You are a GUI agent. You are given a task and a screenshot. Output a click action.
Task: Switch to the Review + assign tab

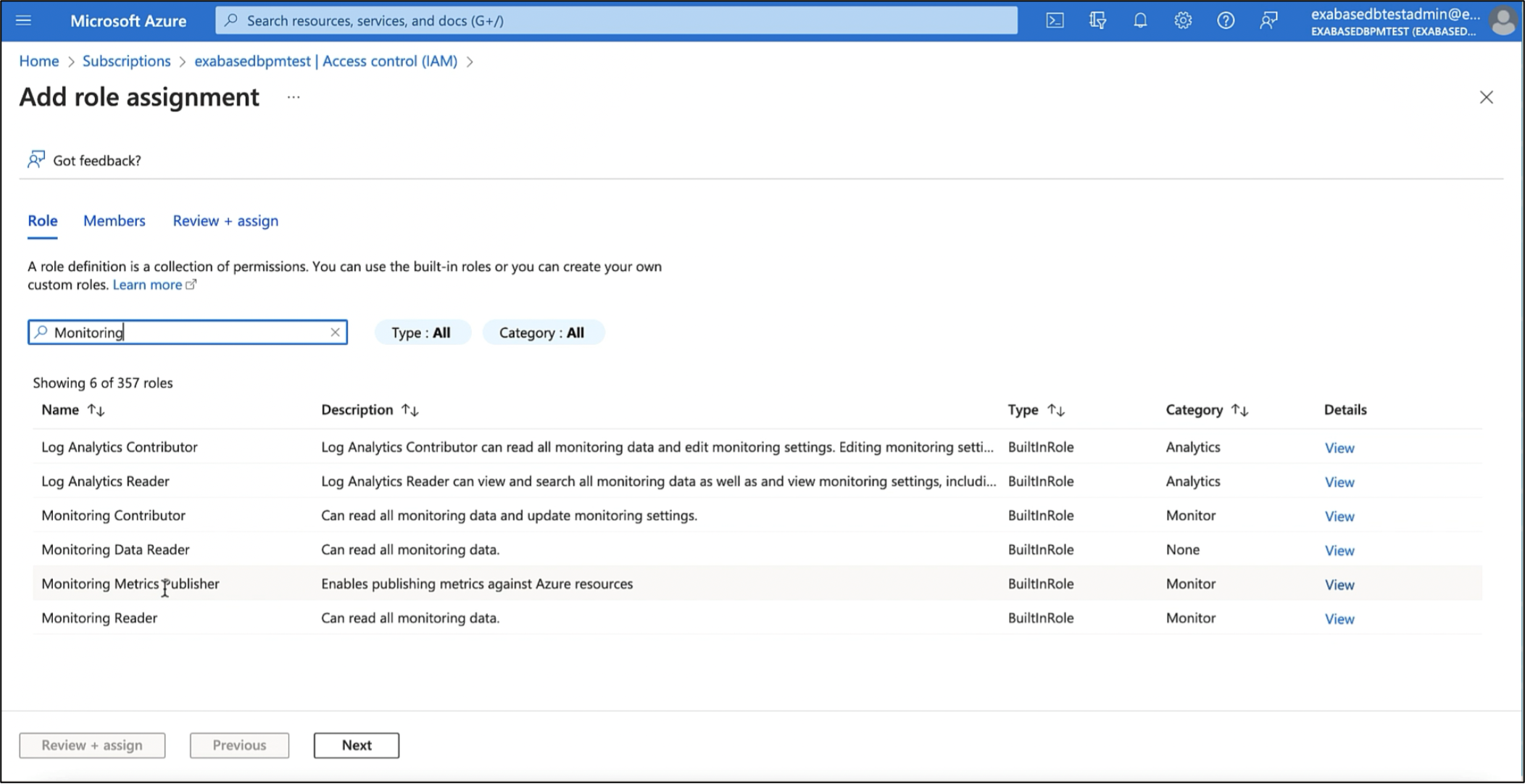point(225,220)
